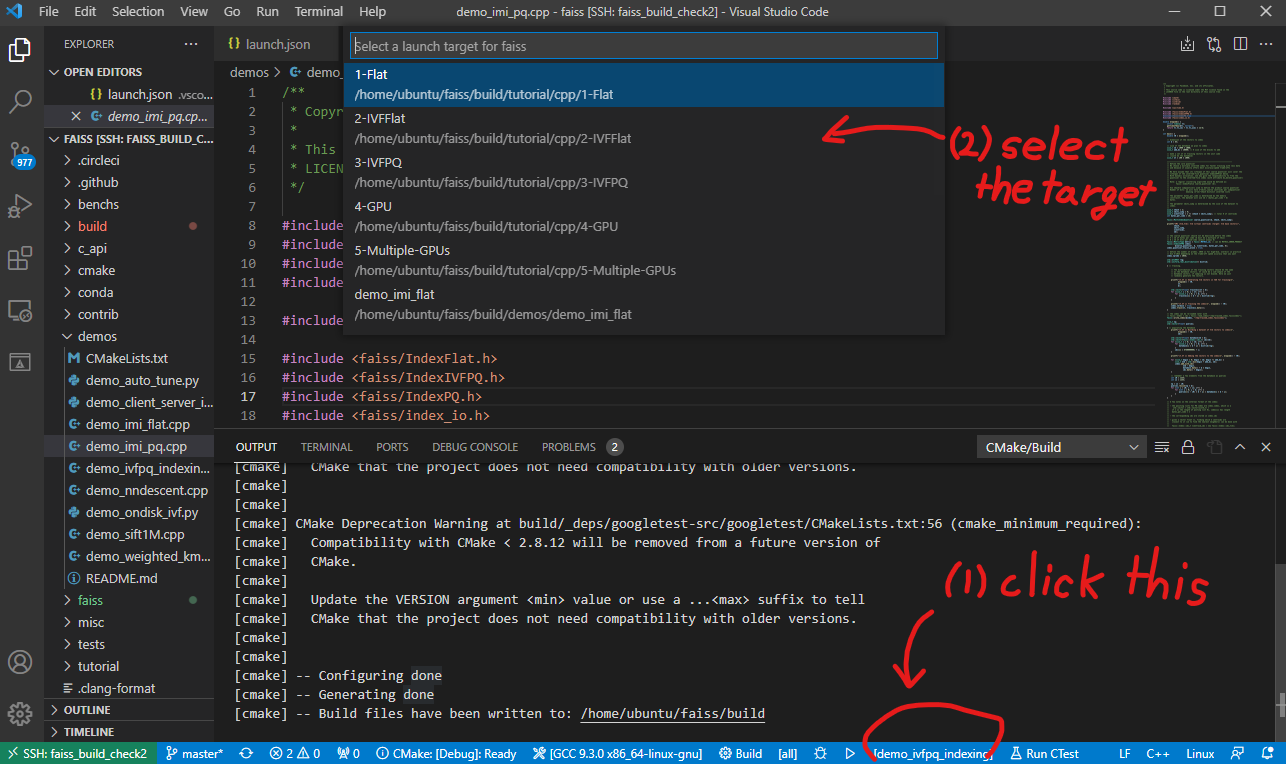Select 5-Multiple-GPUs launch target
The image size is (1286, 764).
coord(644,260)
